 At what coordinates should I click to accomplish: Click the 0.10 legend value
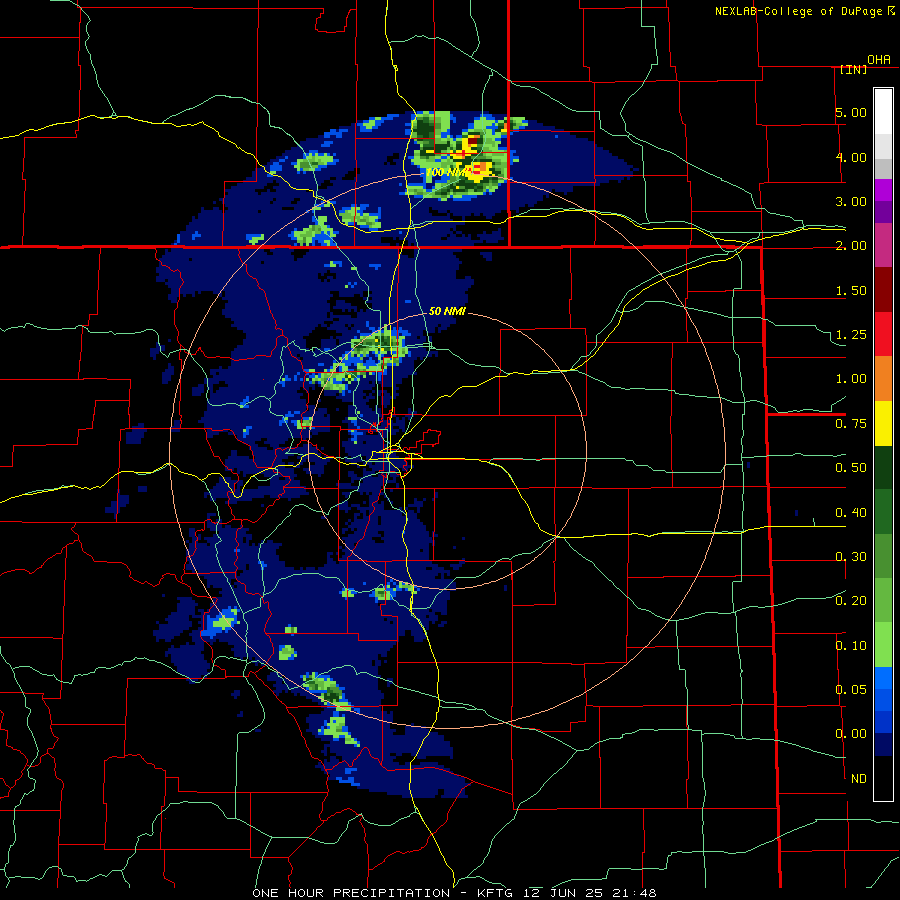(x=851, y=646)
